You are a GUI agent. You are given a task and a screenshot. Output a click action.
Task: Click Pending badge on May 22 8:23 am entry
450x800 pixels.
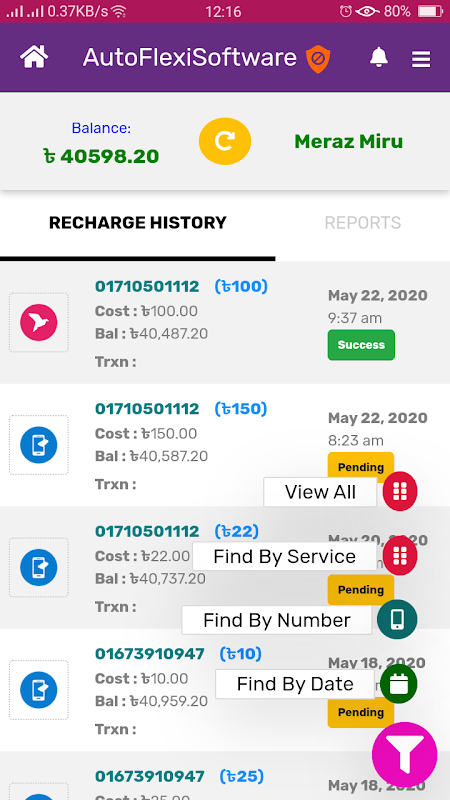(x=361, y=465)
